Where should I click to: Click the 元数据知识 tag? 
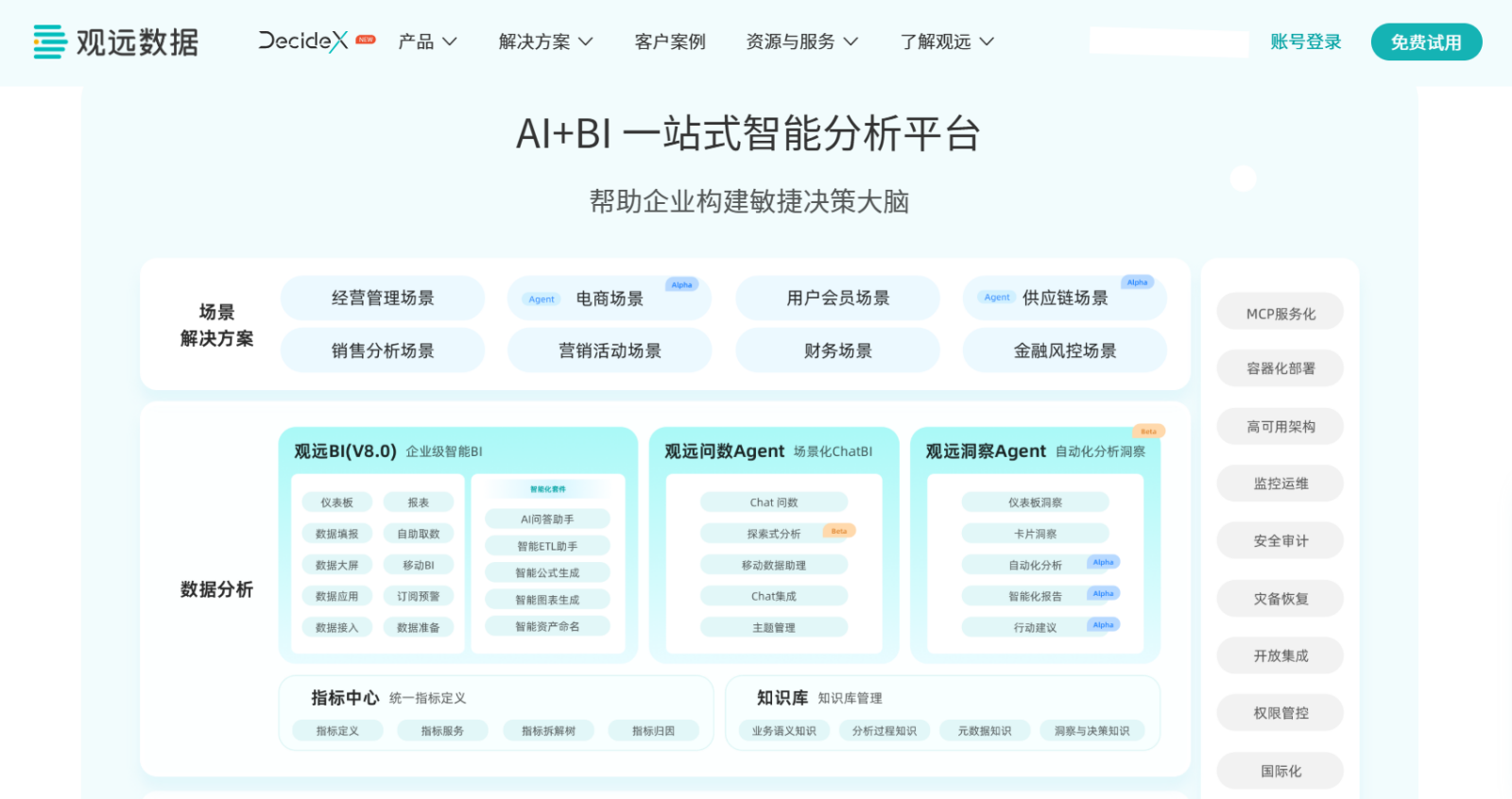pos(985,730)
